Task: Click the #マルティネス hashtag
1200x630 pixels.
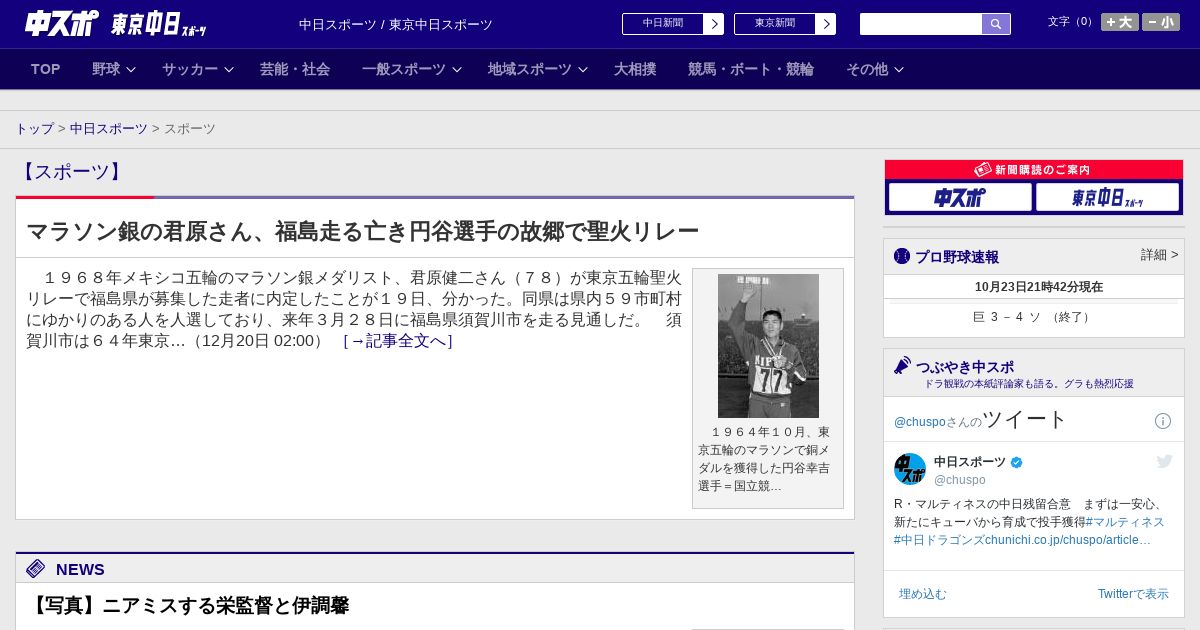Action: pyautogui.click(x=1125, y=522)
